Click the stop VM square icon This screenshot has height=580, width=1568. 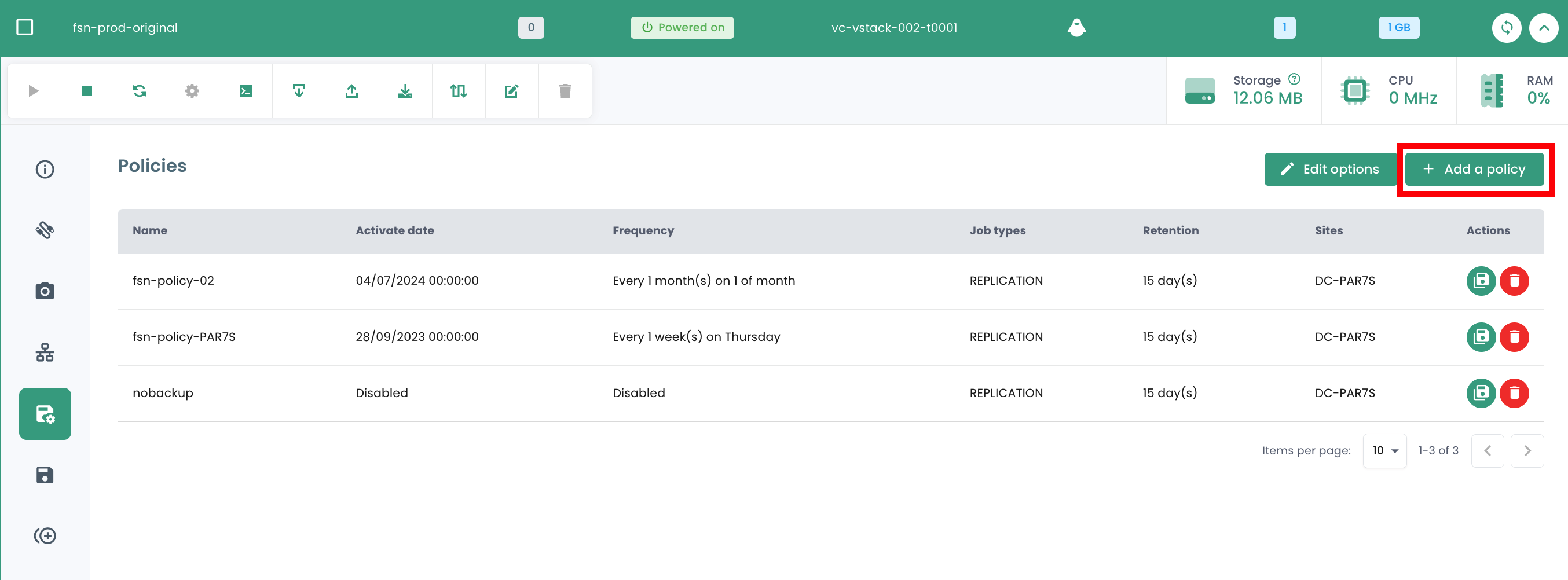(86, 91)
